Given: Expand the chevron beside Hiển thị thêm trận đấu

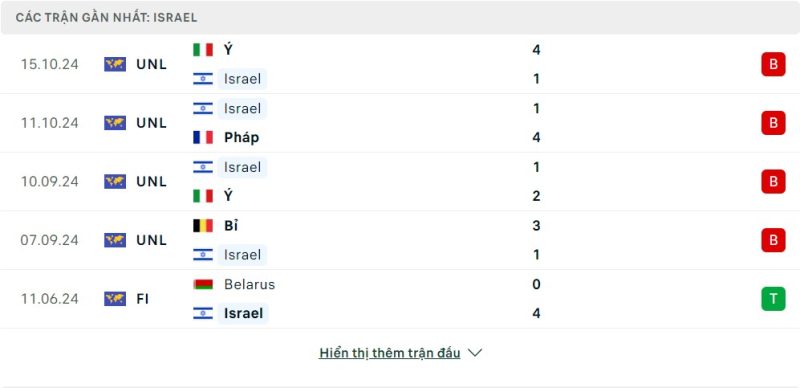Looking at the screenshot, I should coord(474,353).
